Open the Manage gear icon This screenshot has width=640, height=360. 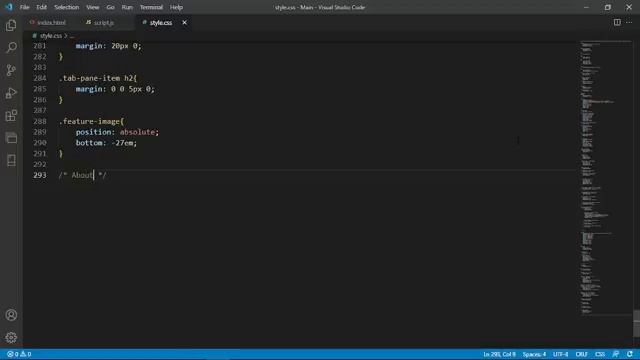tap(11, 337)
